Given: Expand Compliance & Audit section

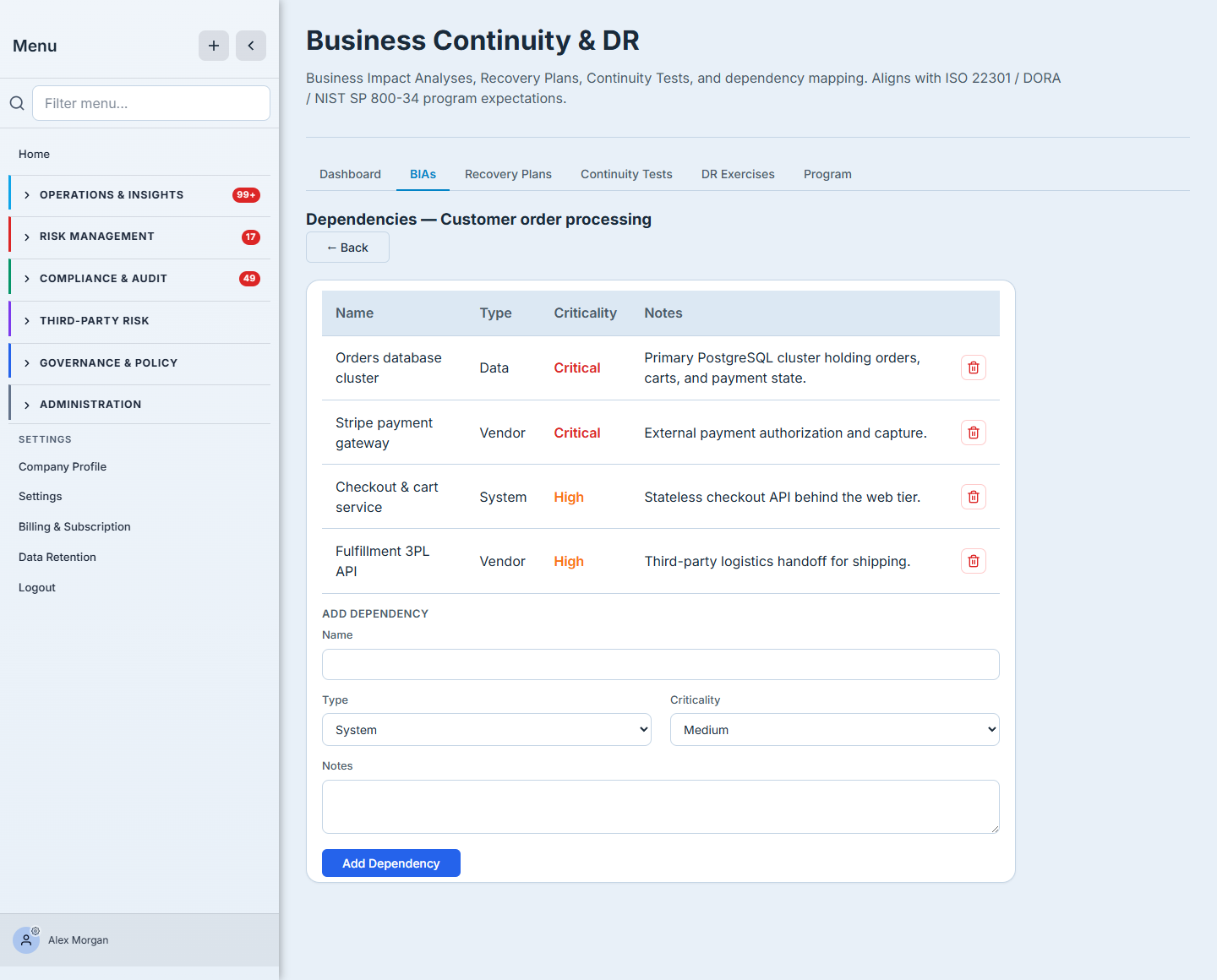Looking at the screenshot, I should pyautogui.click(x=139, y=279).
